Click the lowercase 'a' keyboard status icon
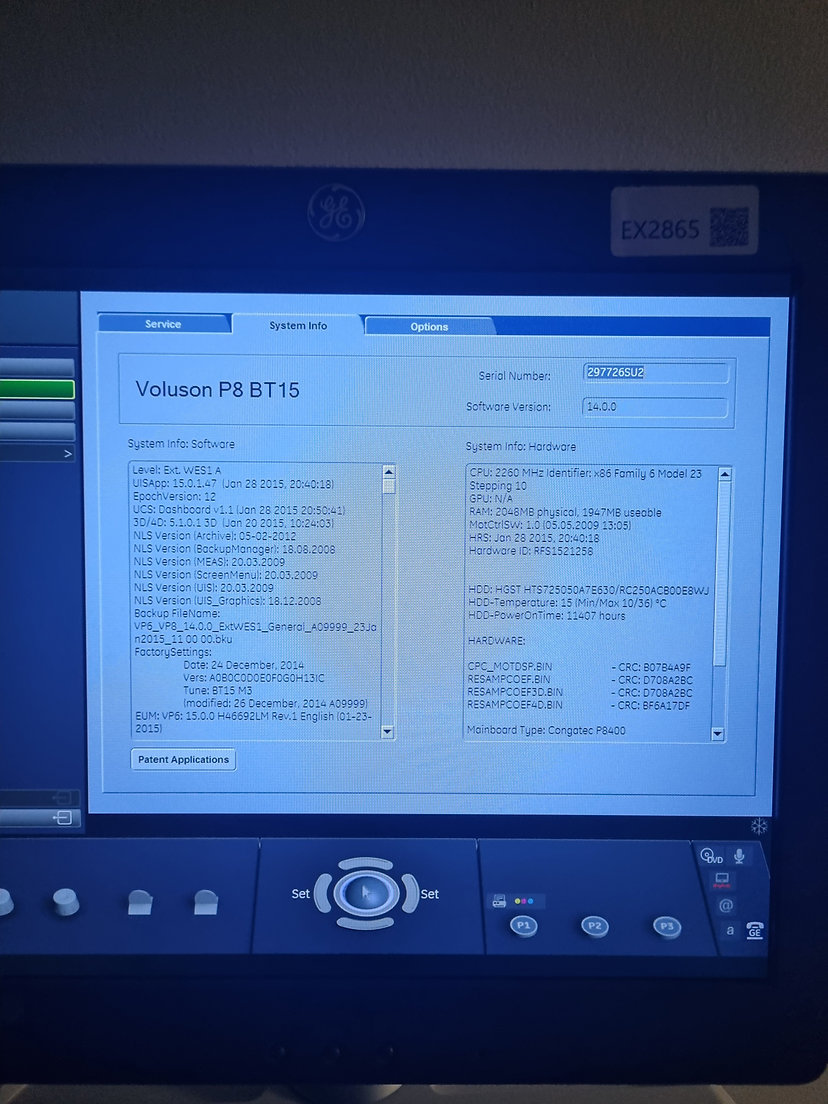Screen dimensions: 828x1104 (729, 930)
